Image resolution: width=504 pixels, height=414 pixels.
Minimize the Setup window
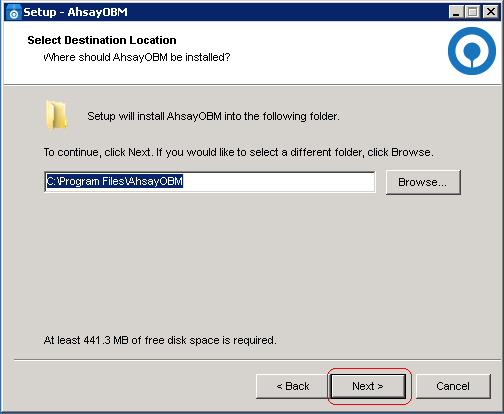click(456, 12)
